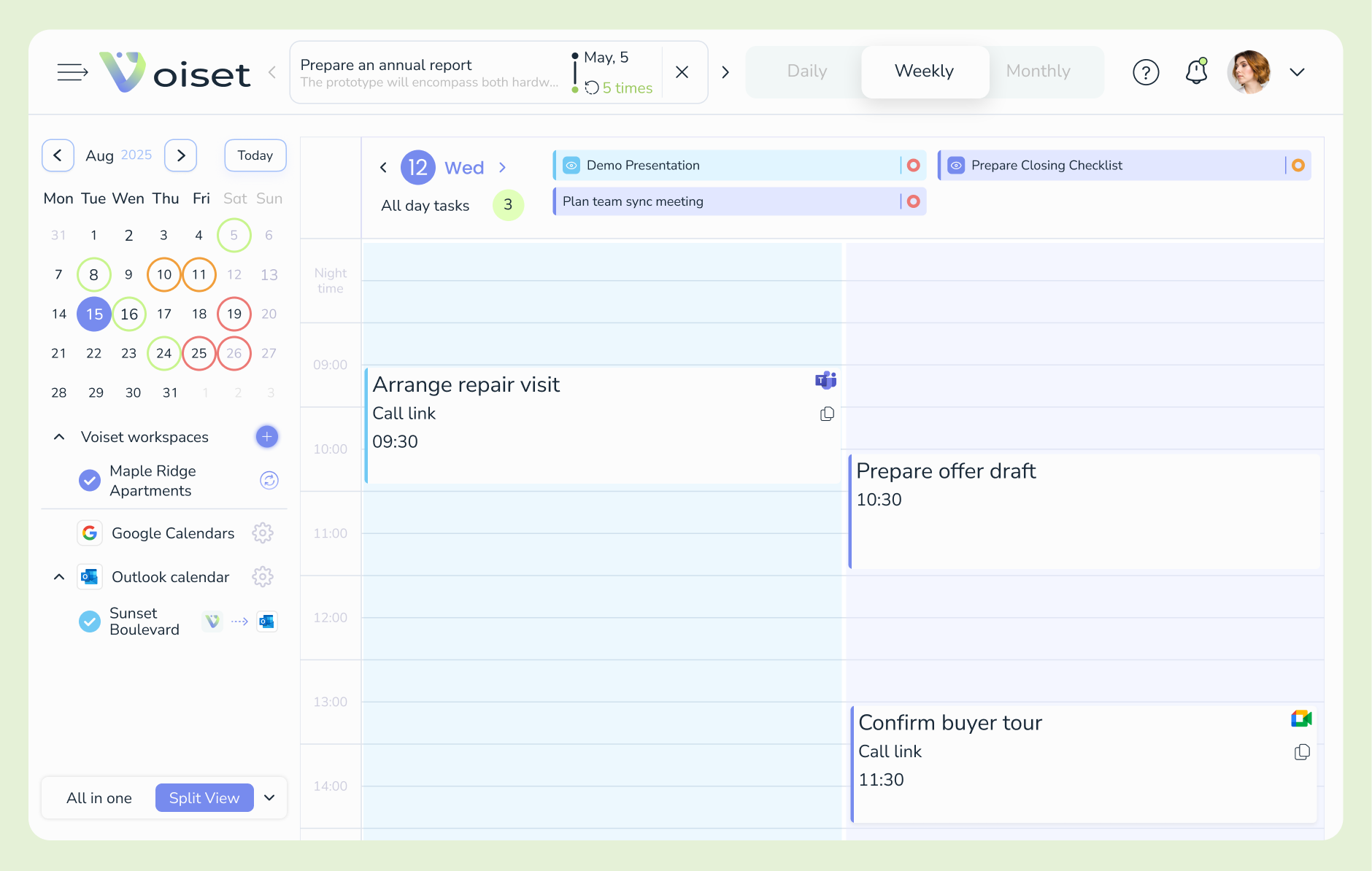Switch to Daily view
This screenshot has height=871, width=1372.
click(x=806, y=71)
